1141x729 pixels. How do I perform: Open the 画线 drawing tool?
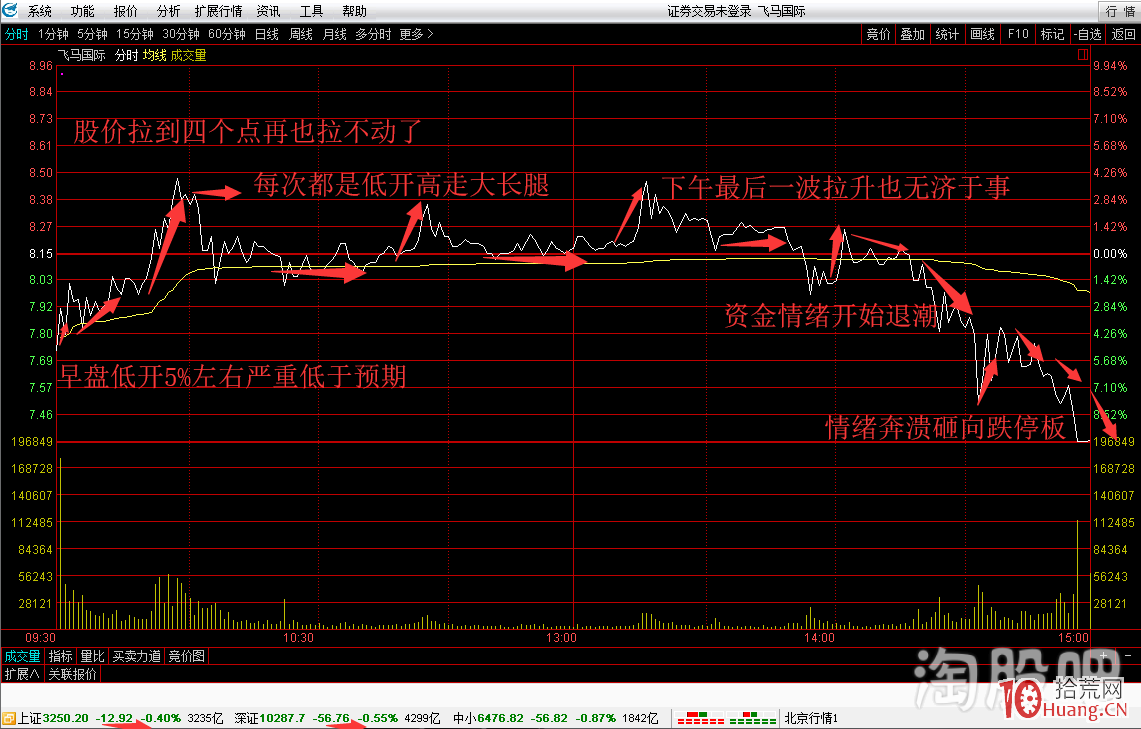point(981,33)
